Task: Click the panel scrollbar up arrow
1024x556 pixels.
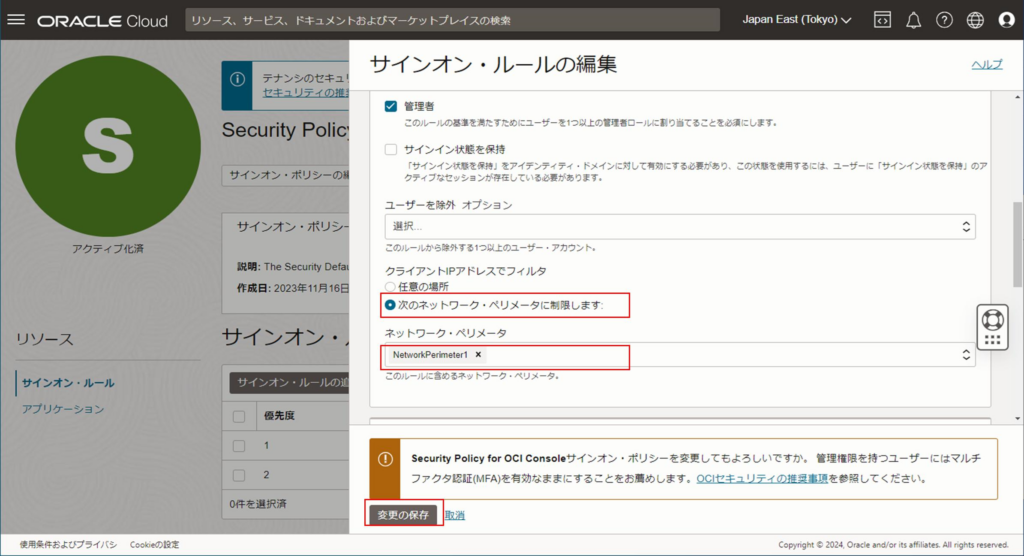Action: tap(1017, 97)
